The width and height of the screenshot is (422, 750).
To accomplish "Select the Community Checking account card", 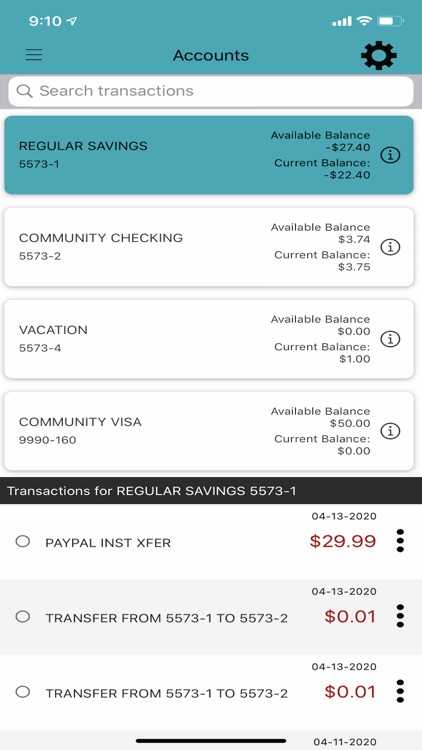I will tap(209, 247).
